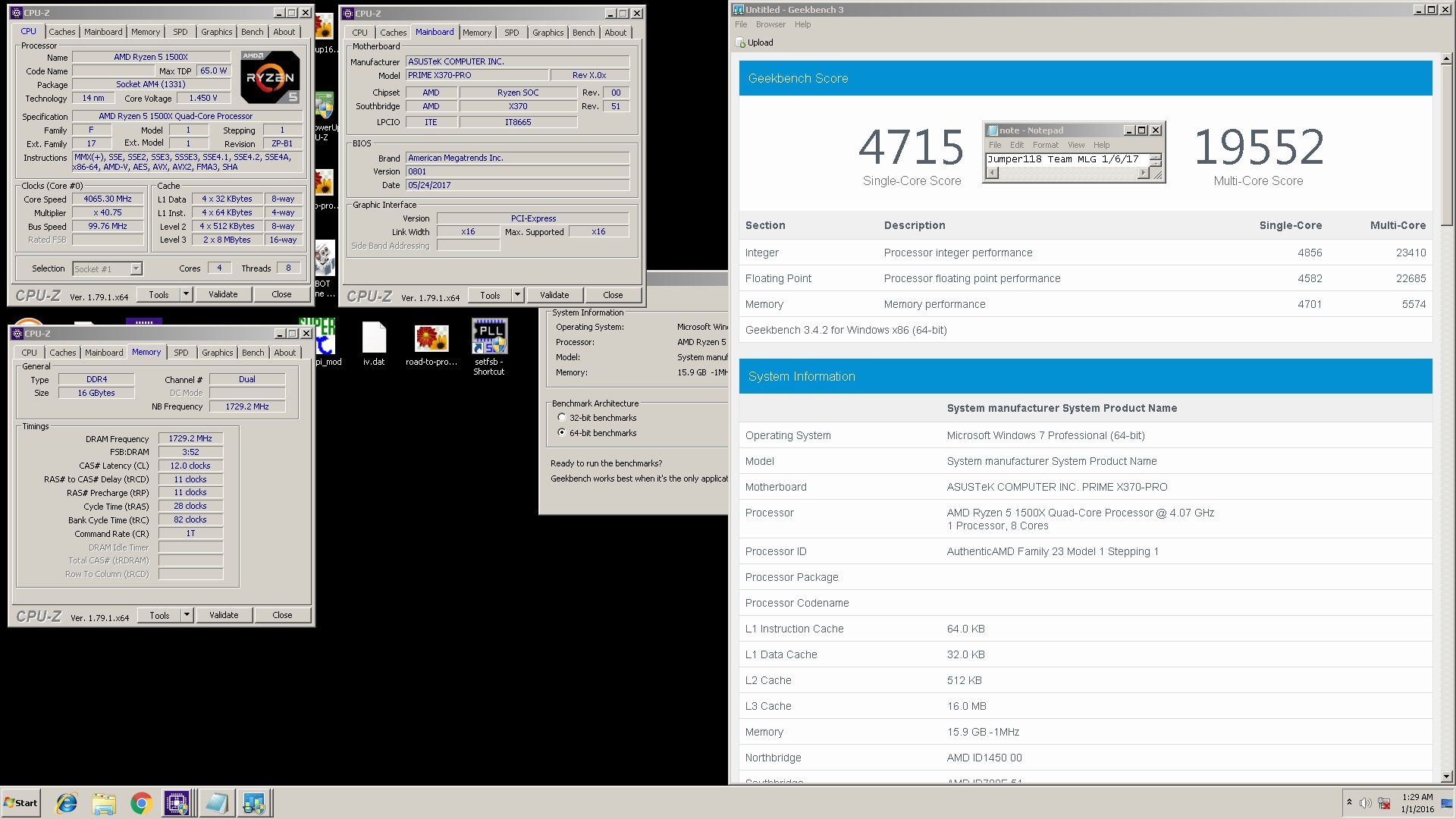Click the DRAM Frequency value 1729.2 MHz
The height and width of the screenshot is (819, 1456).
pos(190,438)
